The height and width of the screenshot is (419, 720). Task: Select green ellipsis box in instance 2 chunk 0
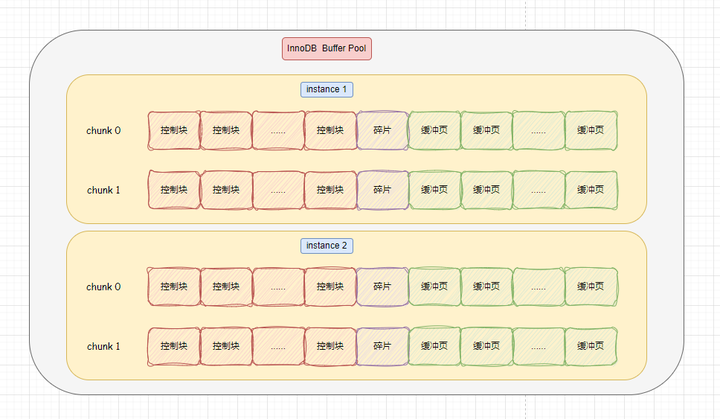539,287
